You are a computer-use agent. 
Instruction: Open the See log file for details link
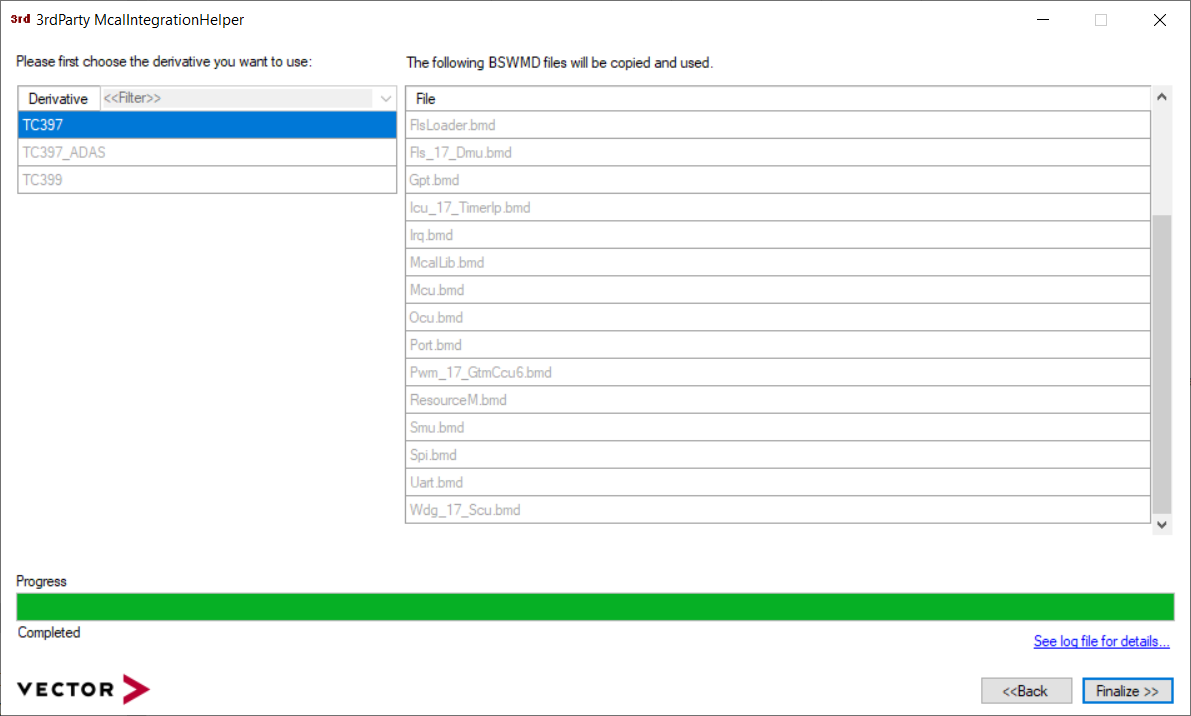(1101, 642)
